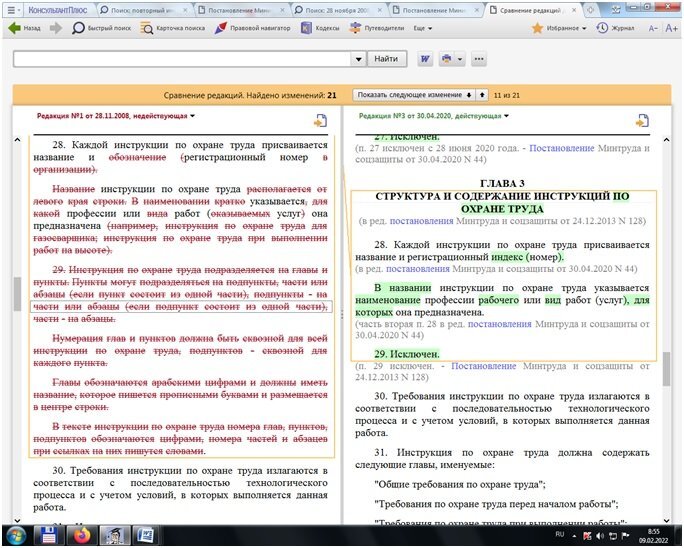Open КонсультантПлюс taskbar icon
This screenshot has height=548, width=684.
click(x=114, y=536)
